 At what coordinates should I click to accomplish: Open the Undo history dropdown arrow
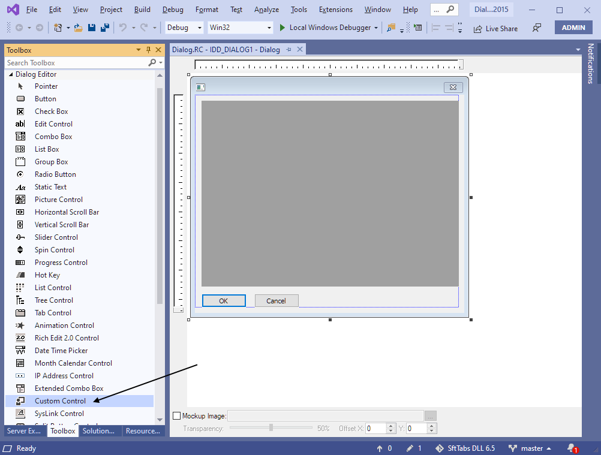[133, 28]
